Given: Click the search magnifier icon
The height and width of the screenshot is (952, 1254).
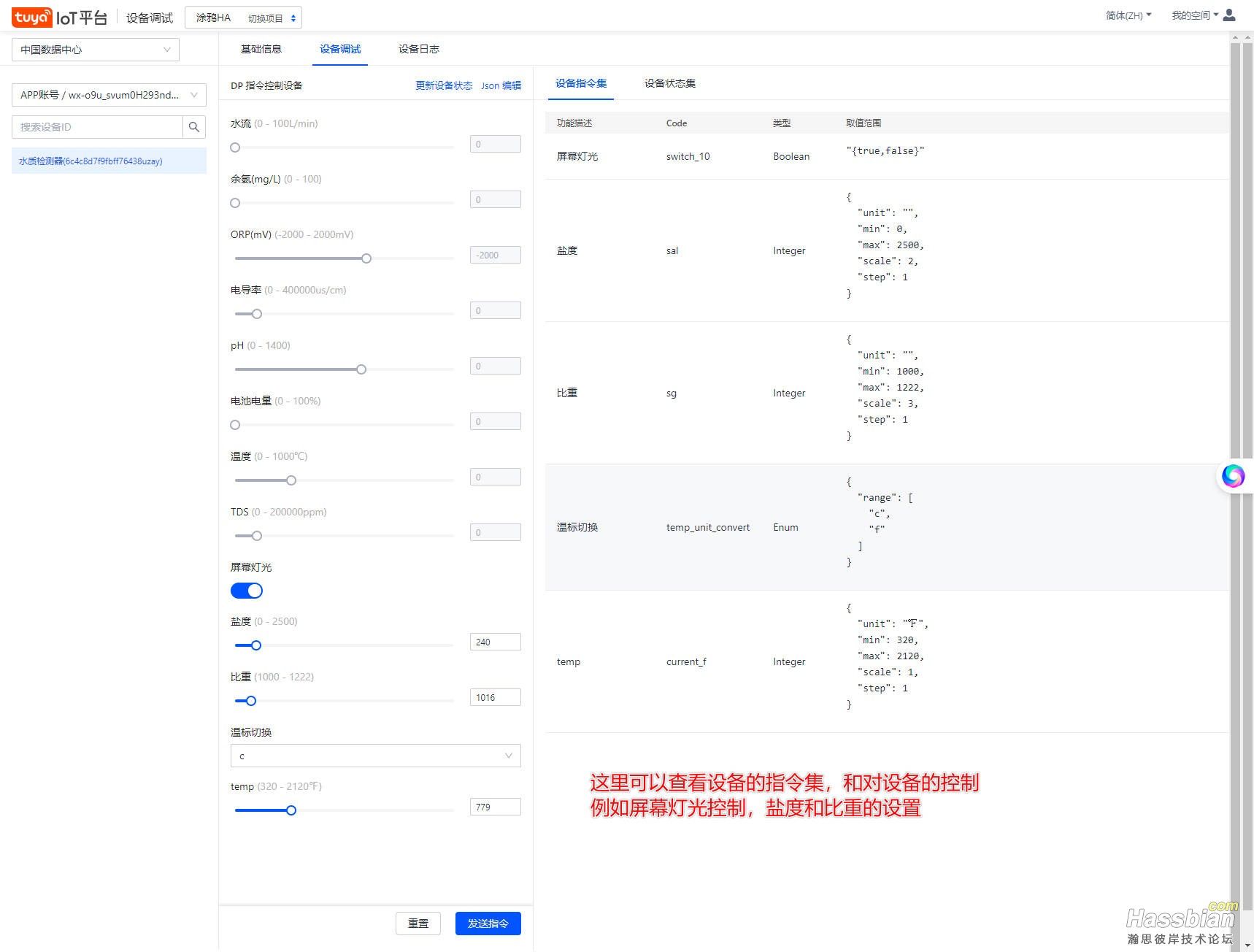Looking at the screenshot, I should tap(194, 127).
